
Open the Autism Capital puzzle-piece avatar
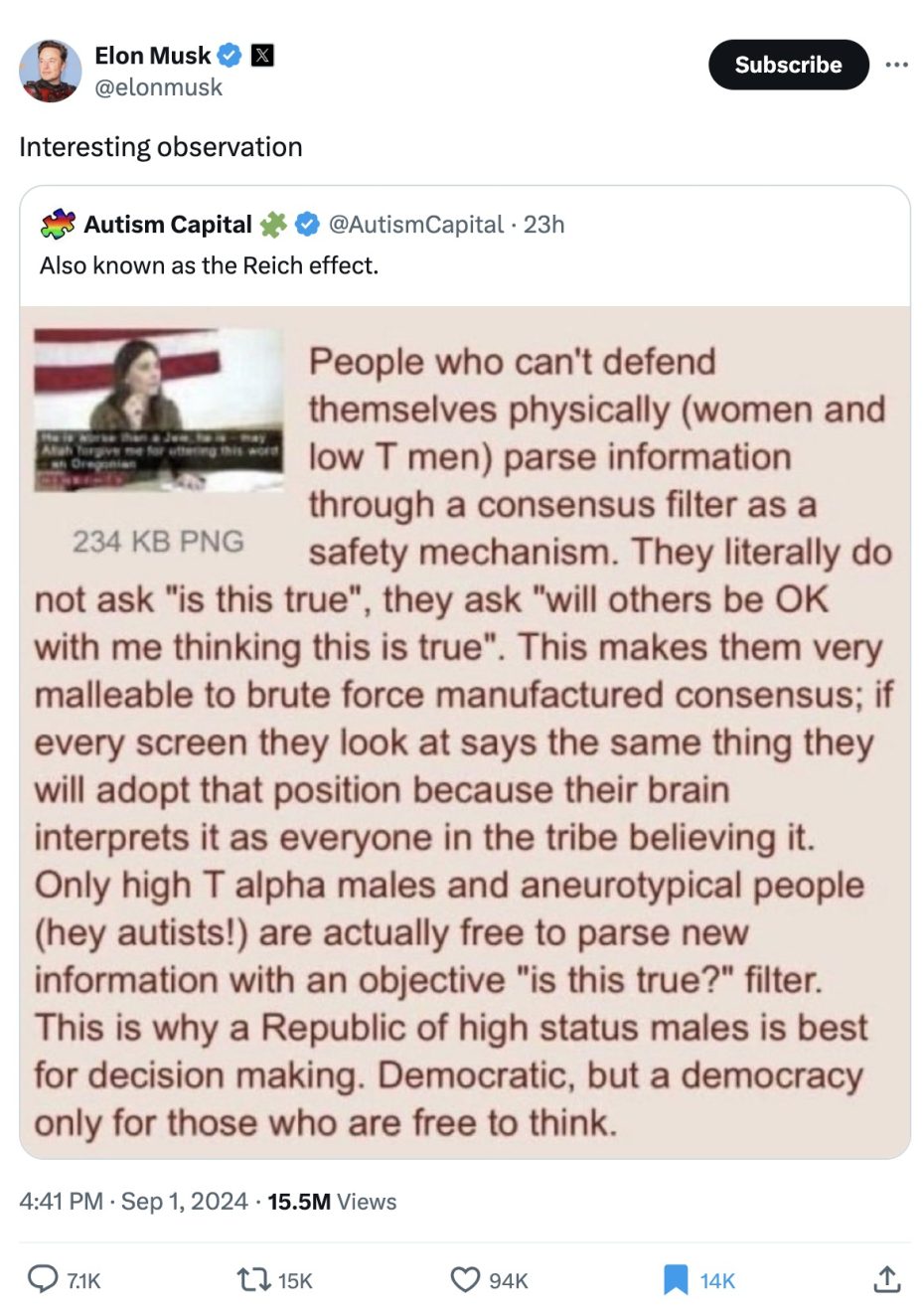click(x=58, y=225)
